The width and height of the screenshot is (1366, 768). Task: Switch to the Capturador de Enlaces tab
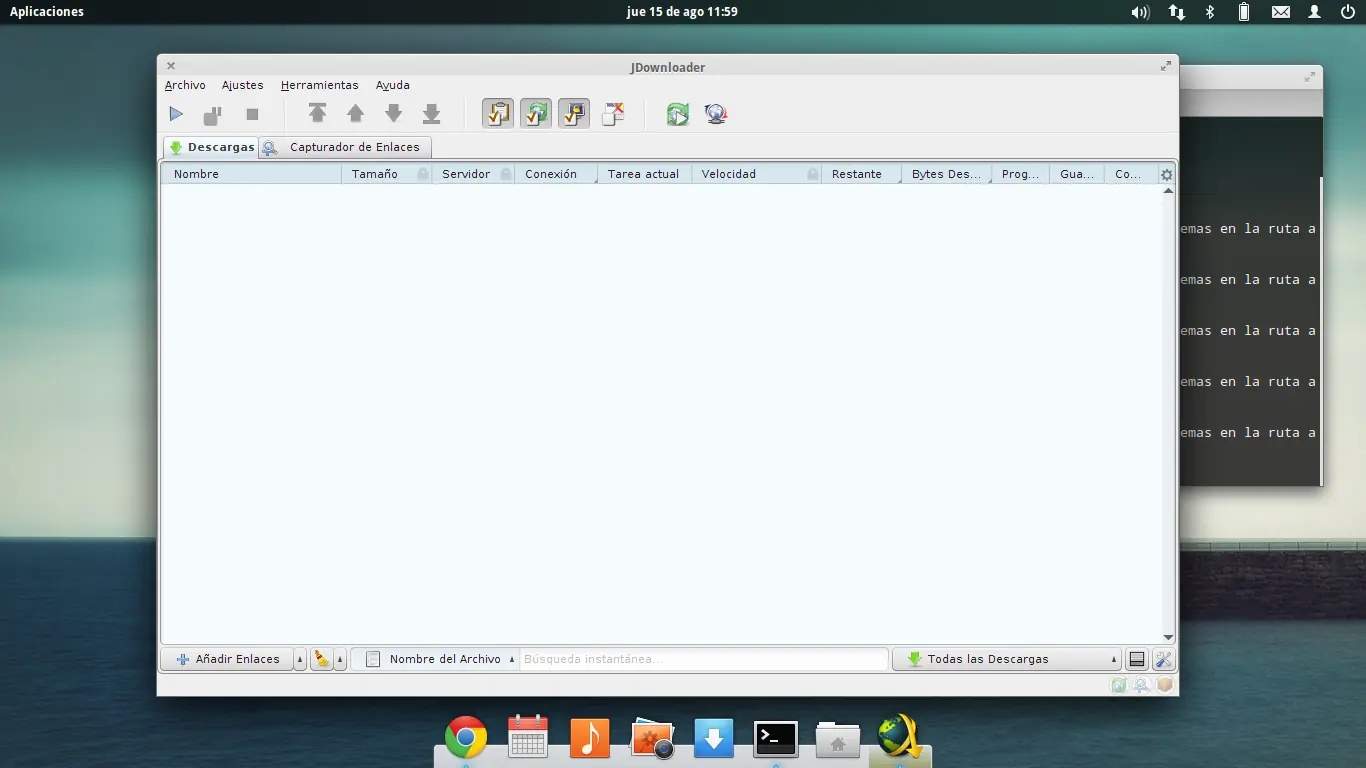click(x=354, y=147)
